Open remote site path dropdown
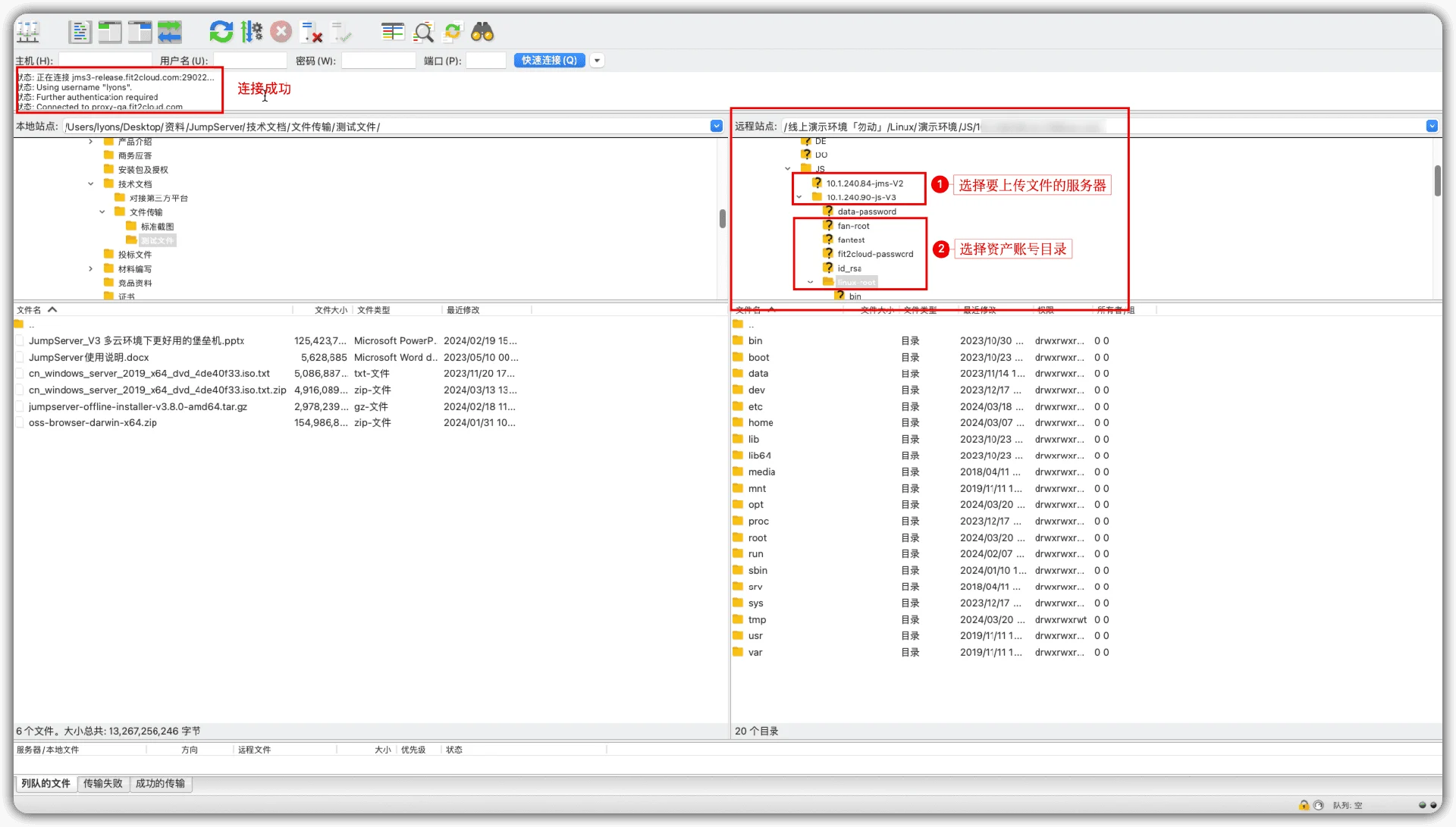 pyautogui.click(x=1432, y=126)
